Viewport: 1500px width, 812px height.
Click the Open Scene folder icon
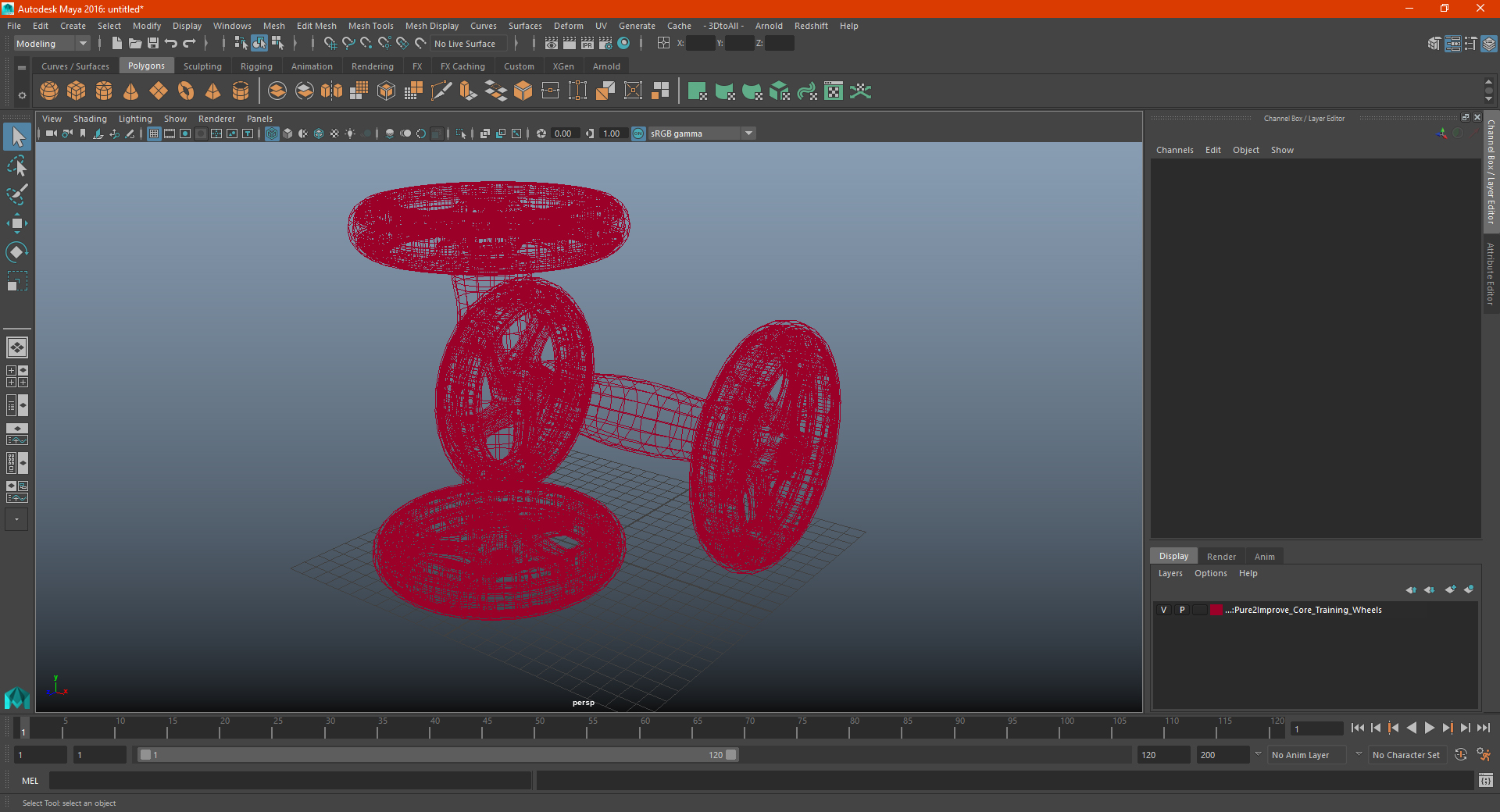point(135,44)
